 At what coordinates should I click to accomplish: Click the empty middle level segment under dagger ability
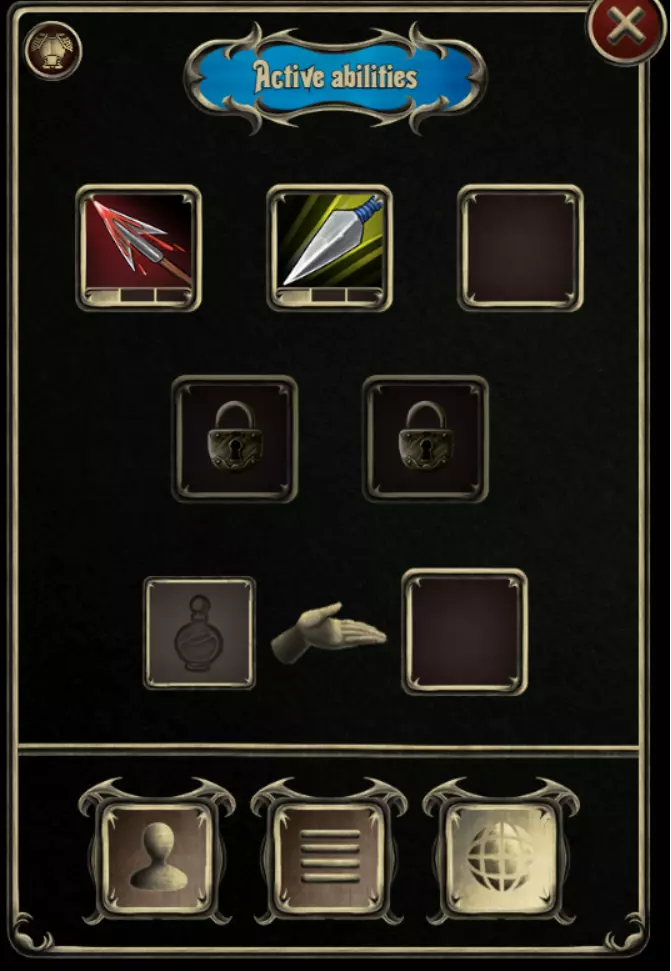coord(328,295)
